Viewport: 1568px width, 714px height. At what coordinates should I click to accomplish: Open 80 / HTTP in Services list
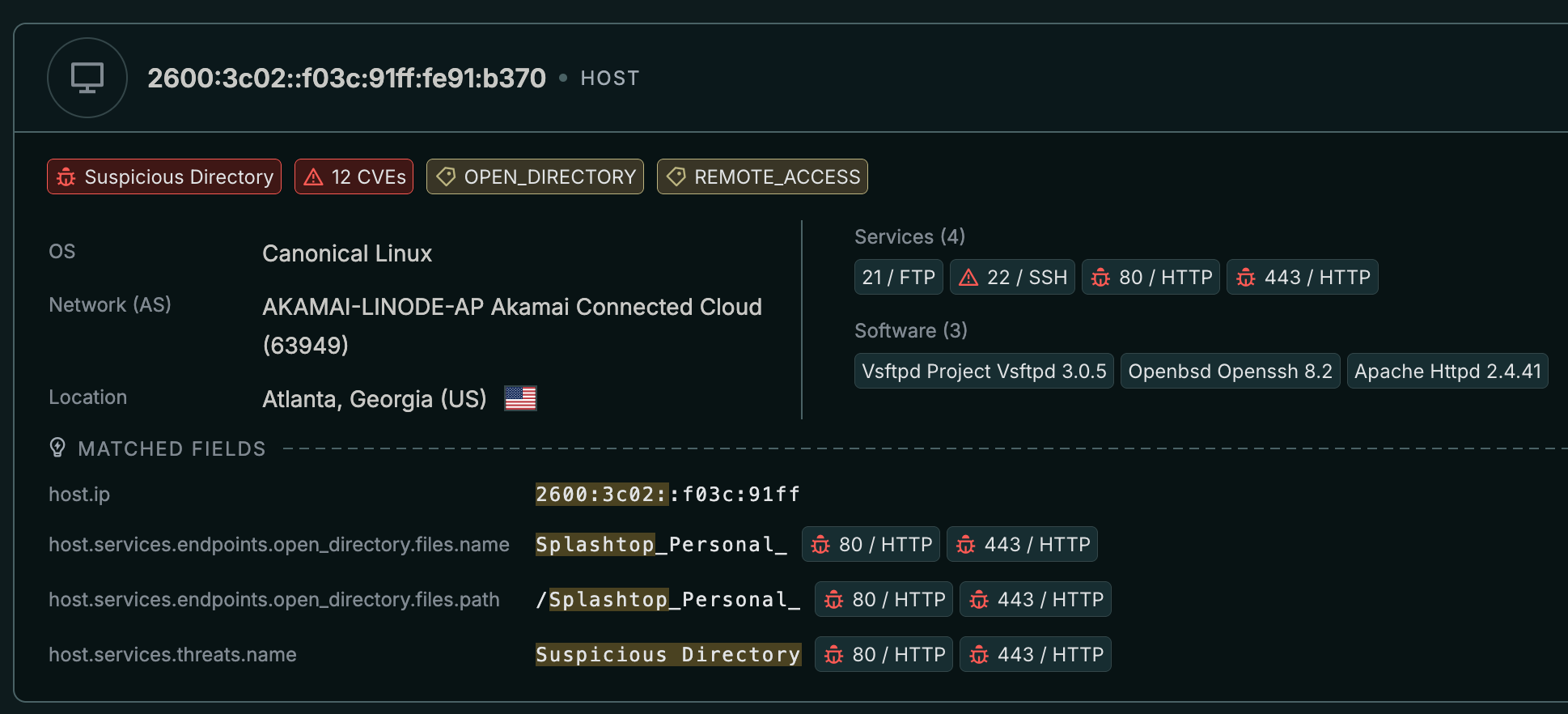click(1151, 278)
